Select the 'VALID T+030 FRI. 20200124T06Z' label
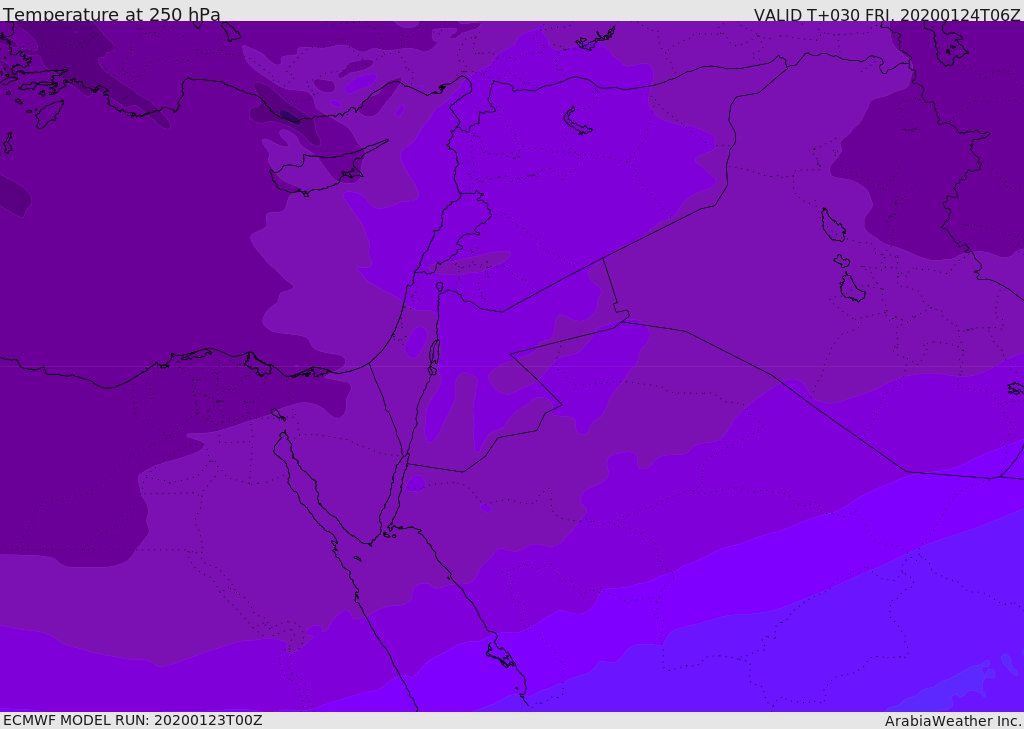This screenshot has height=729, width=1024. (x=887, y=14)
